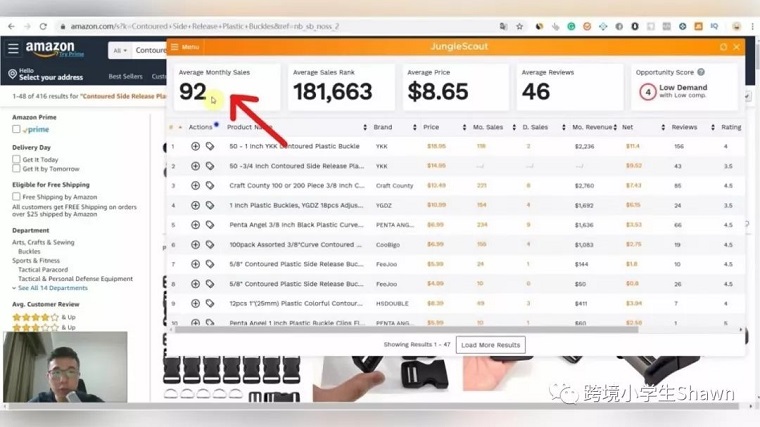Click the Average Price value $8.65
Screen dimensions: 760x427
point(438,92)
